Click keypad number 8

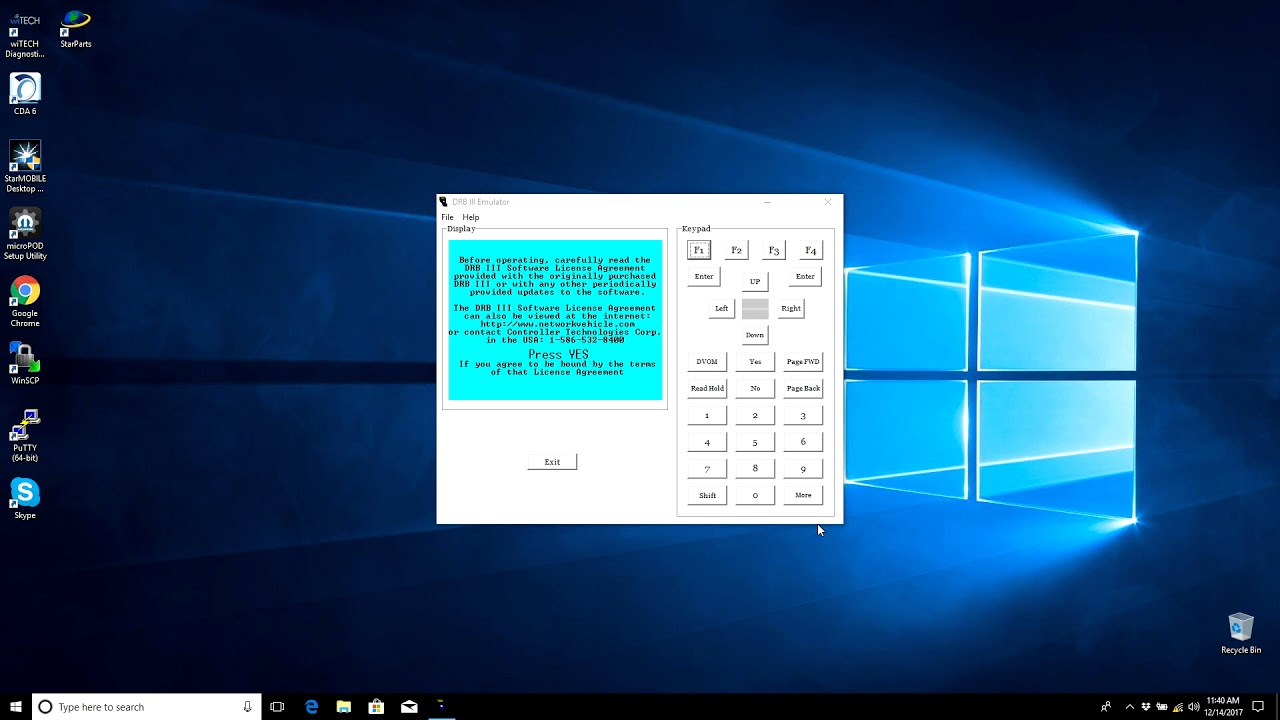click(x=755, y=468)
